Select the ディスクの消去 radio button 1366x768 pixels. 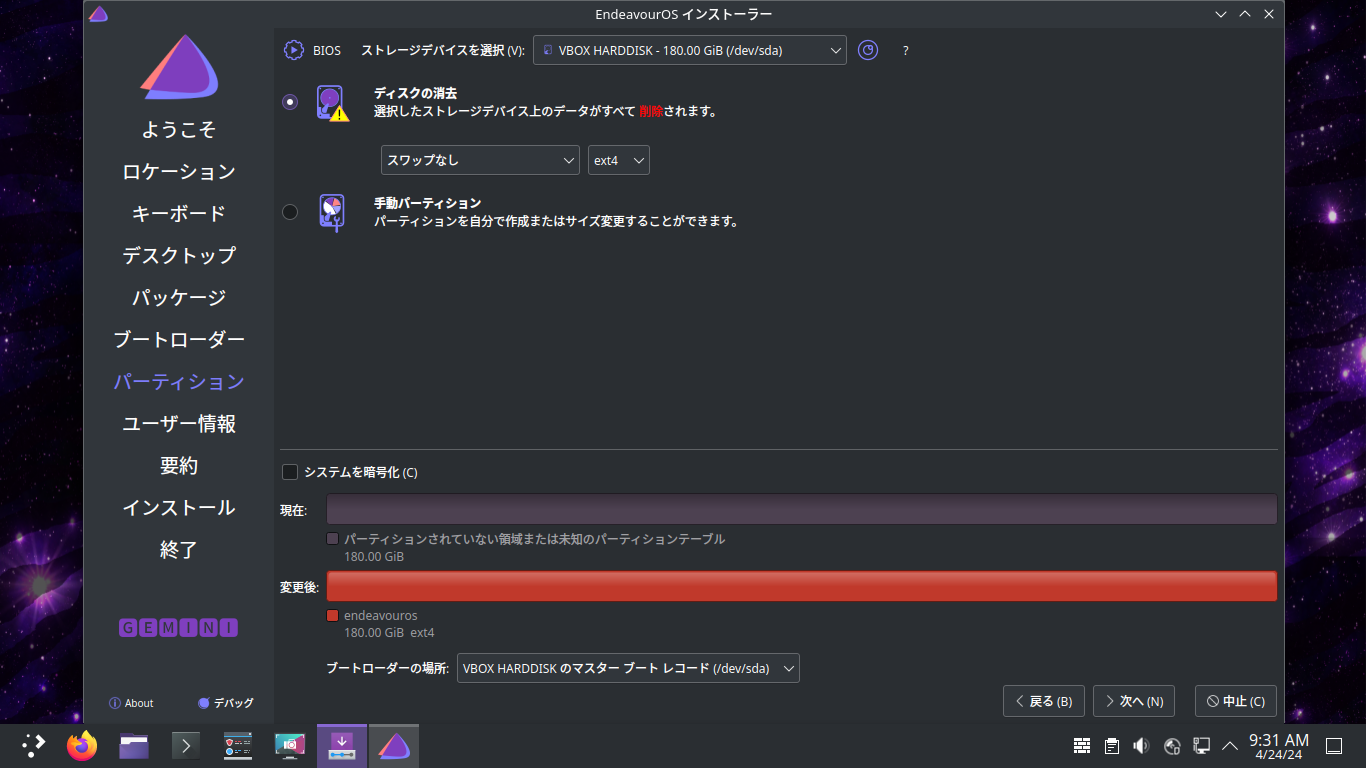click(x=290, y=102)
